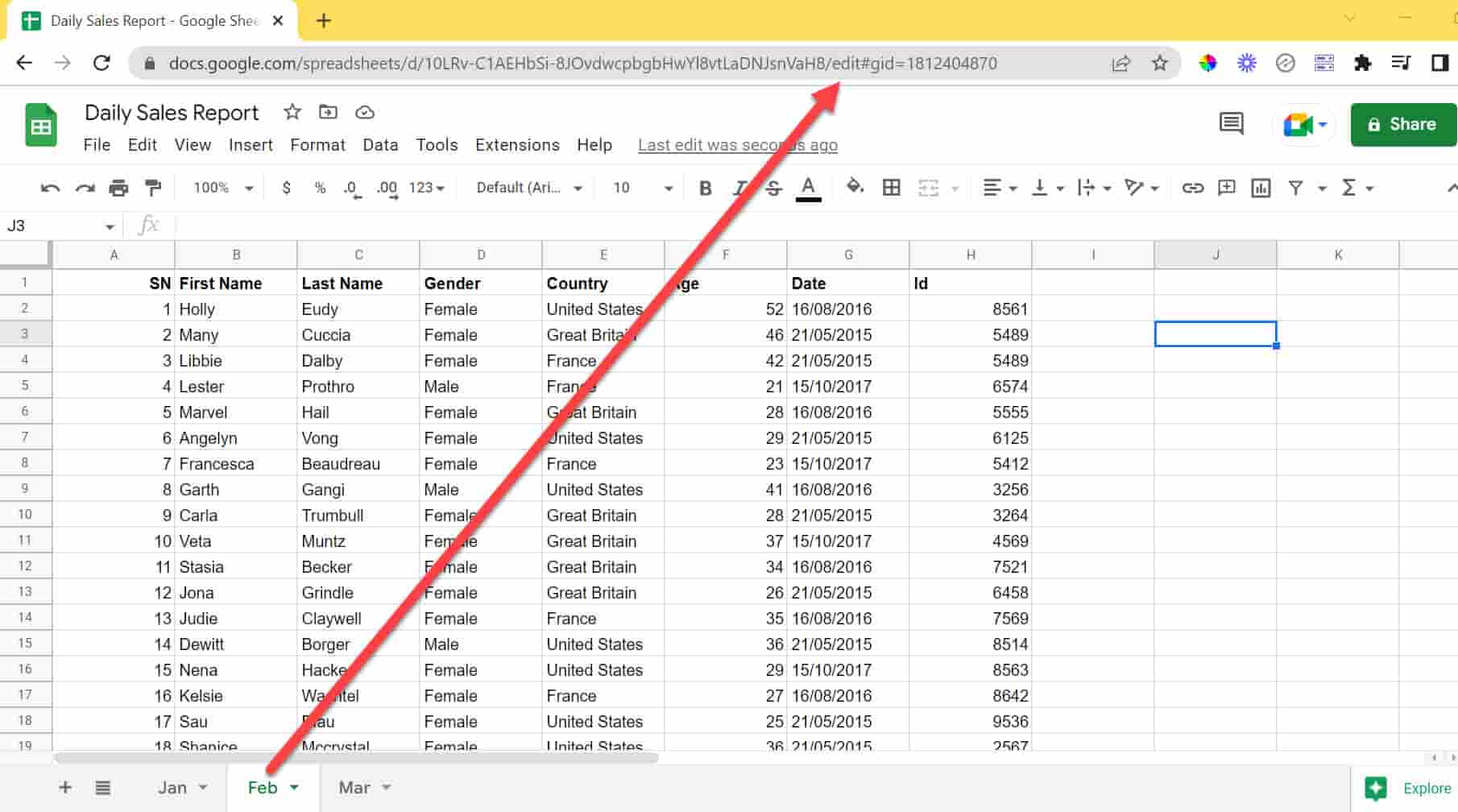Open the fill color picker
Screen dimensions: 1458x812
coord(855,188)
